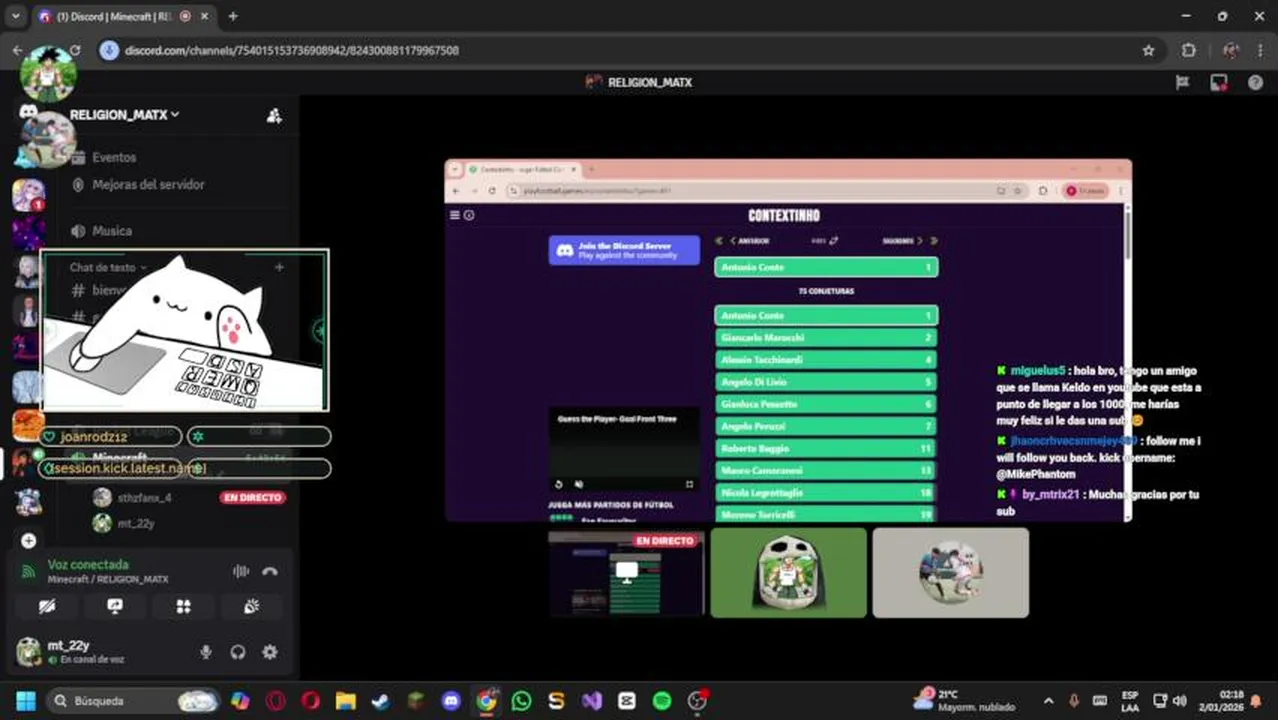1278x720 pixels.
Task: Open voice channel activities launcher
Action: click(x=183, y=606)
